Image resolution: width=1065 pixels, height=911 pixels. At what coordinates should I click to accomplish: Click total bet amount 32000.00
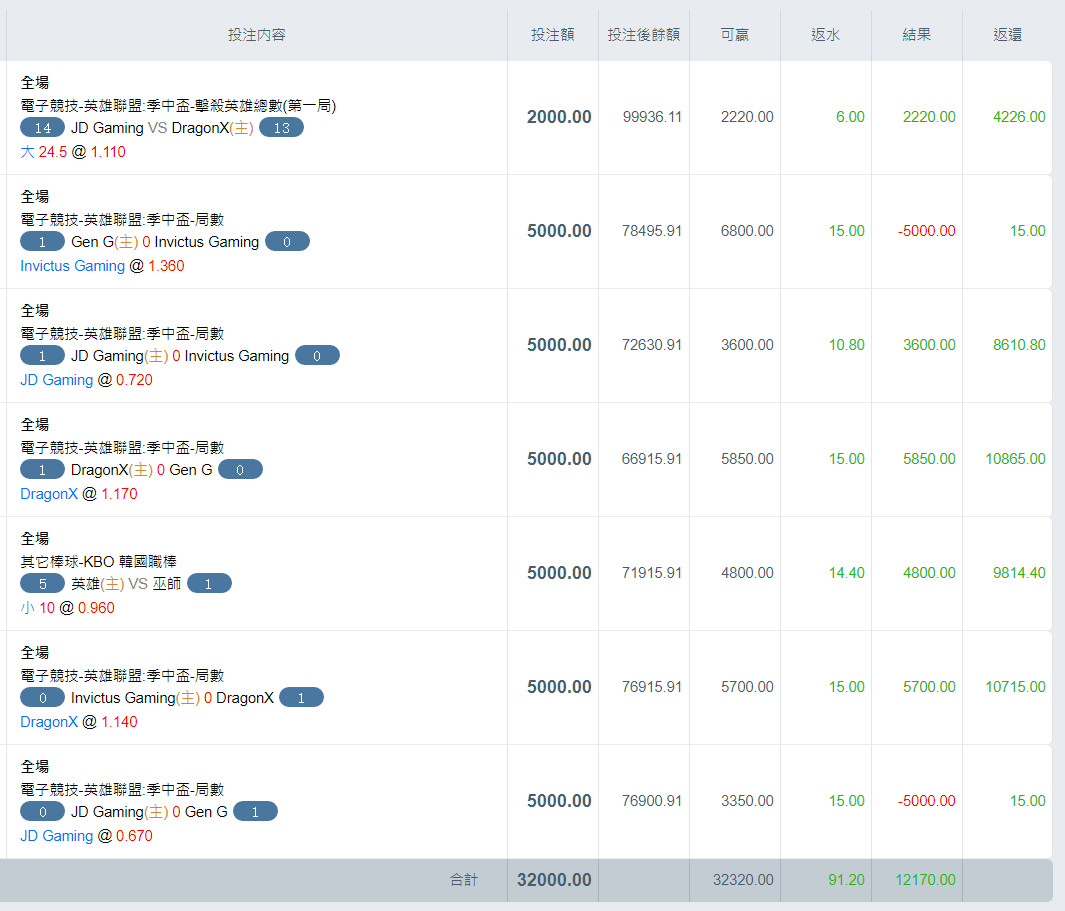[554, 880]
